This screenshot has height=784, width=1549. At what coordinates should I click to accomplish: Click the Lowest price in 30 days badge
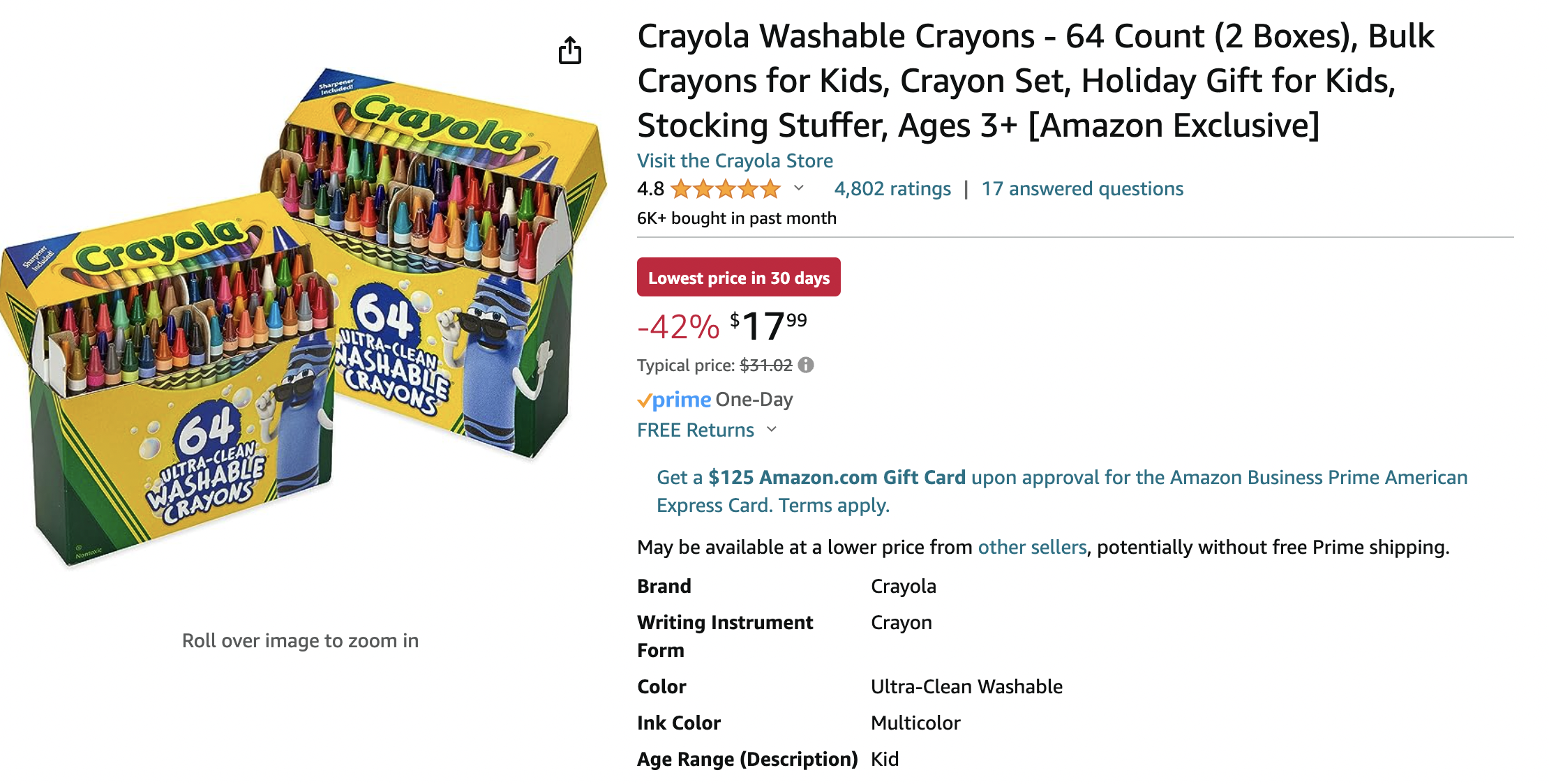(738, 278)
